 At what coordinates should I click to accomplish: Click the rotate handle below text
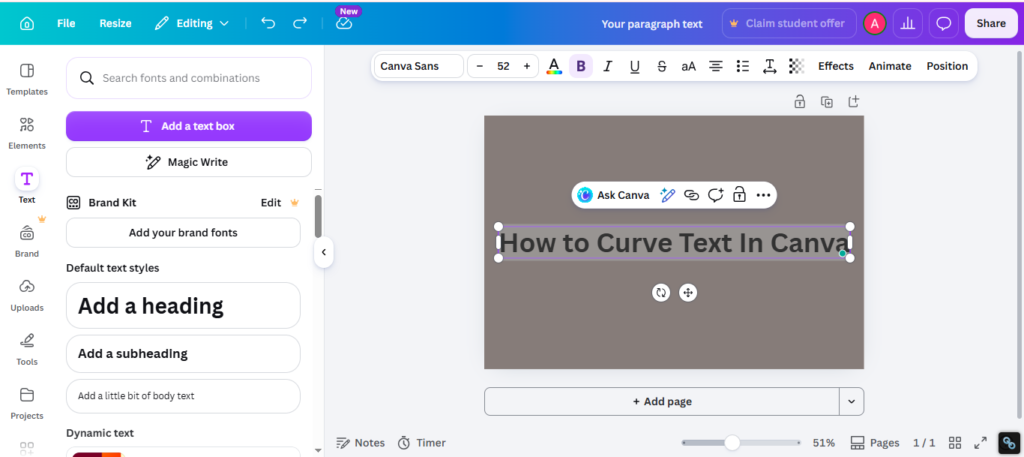[x=661, y=292]
